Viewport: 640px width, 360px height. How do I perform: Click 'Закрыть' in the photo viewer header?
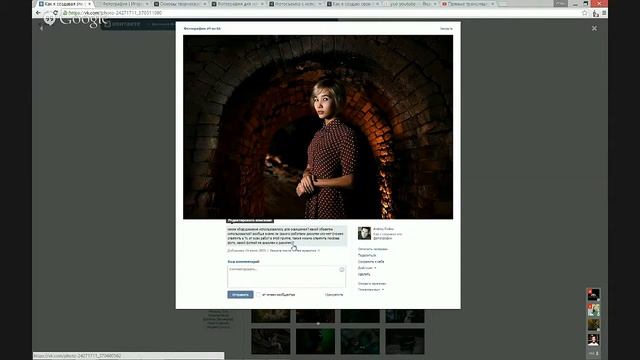click(446, 29)
